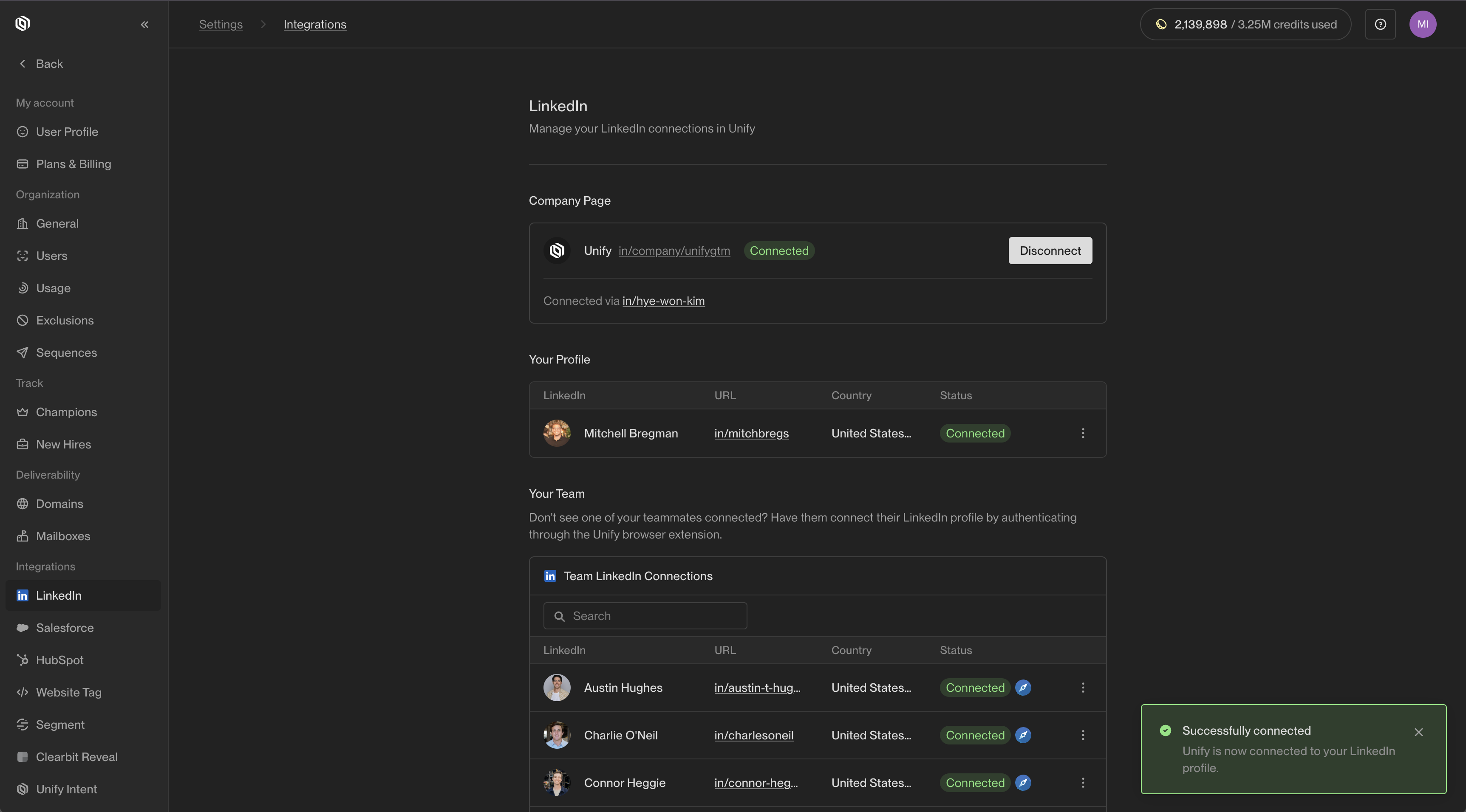The image size is (1466, 812).
Task: Open three-dot menu for Connor Heggie
Action: click(x=1082, y=783)
